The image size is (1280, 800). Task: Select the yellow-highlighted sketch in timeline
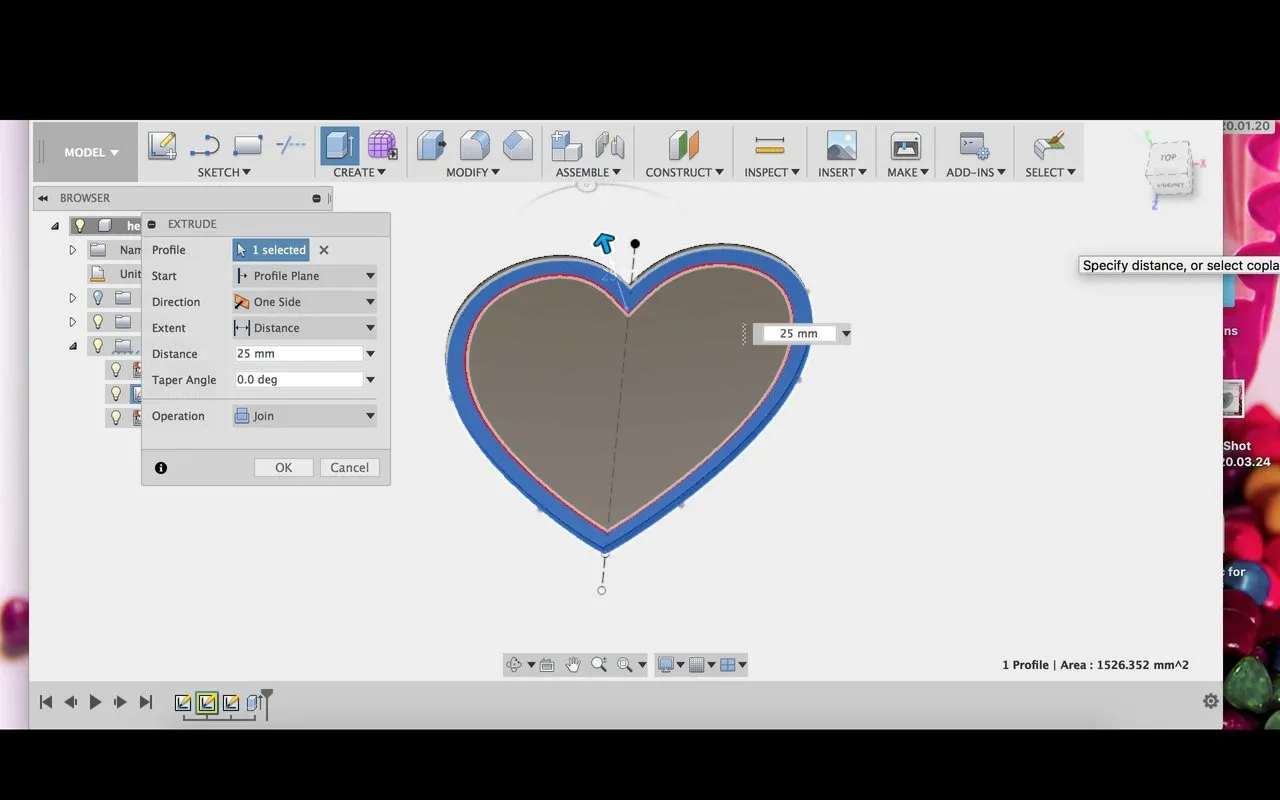tap(207, 703)
